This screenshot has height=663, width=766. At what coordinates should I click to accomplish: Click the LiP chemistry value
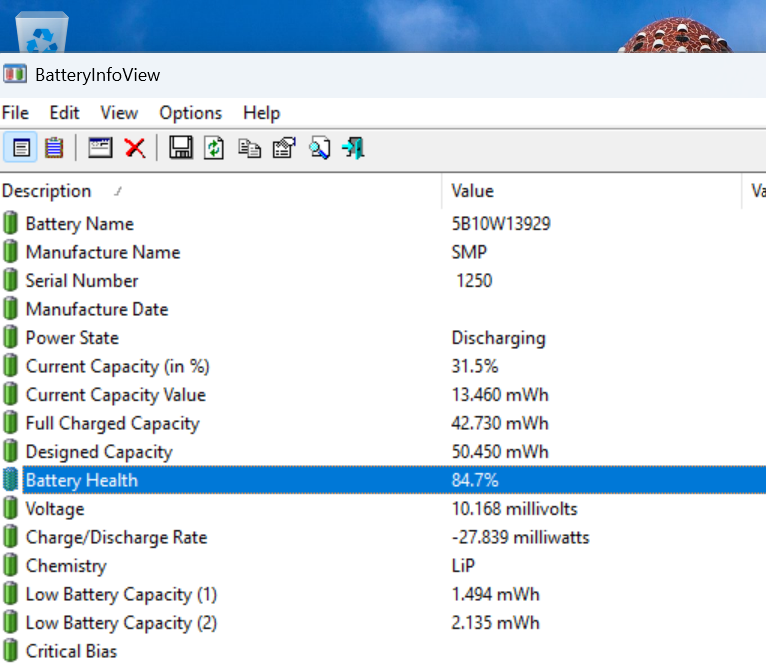(x=463, y=566)
